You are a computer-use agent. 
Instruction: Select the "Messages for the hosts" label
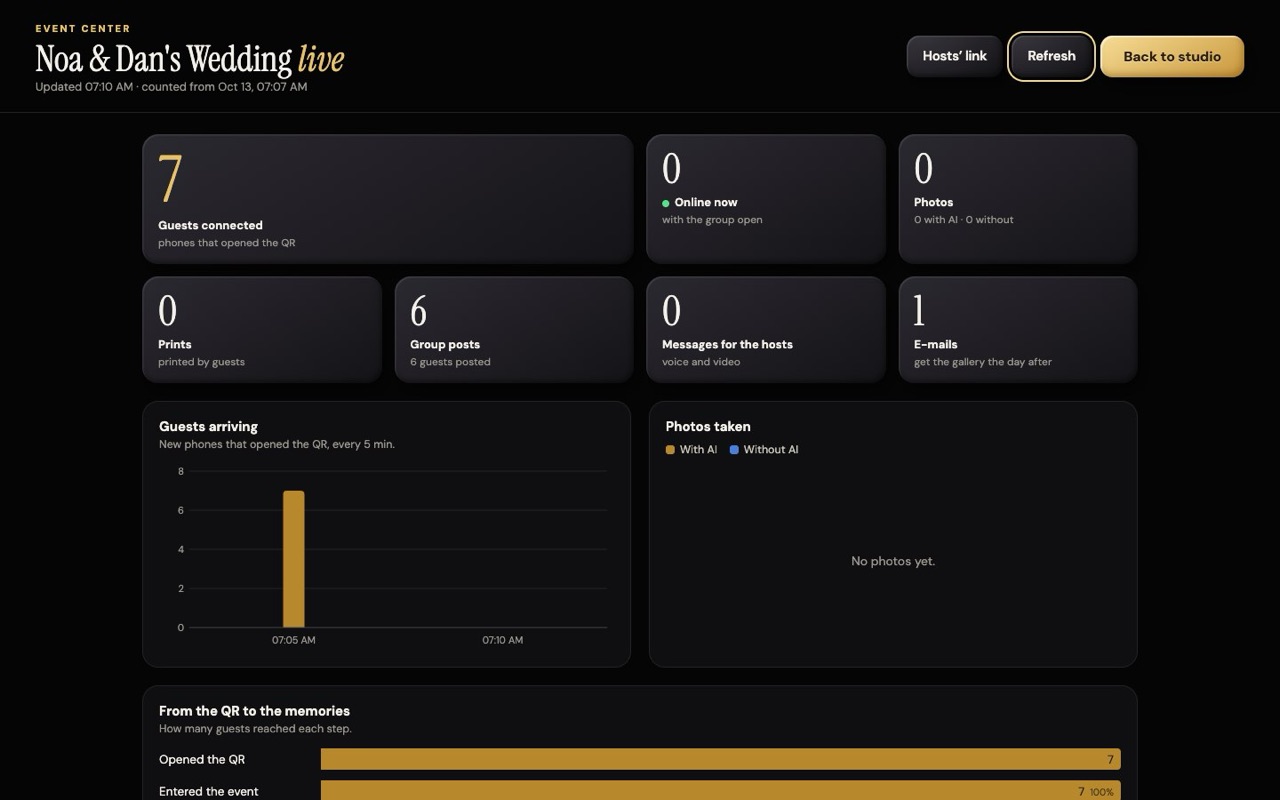[727, 344]
